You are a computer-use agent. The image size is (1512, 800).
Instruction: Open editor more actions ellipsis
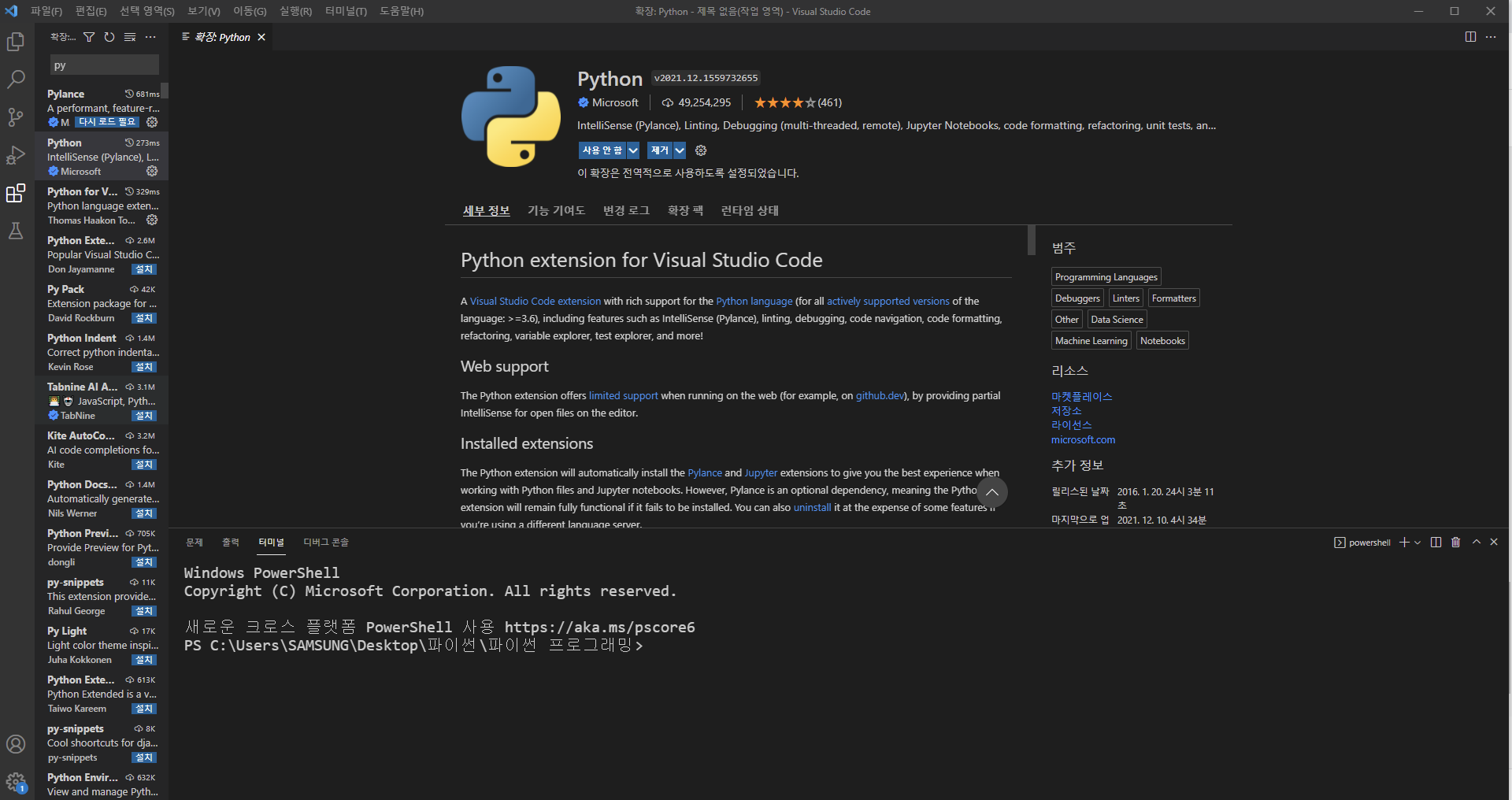[x=1491, y=37]
